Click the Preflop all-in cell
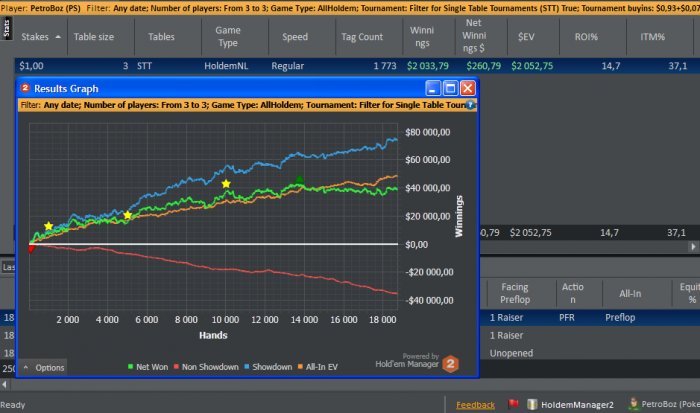 click(x=620, y=317)
